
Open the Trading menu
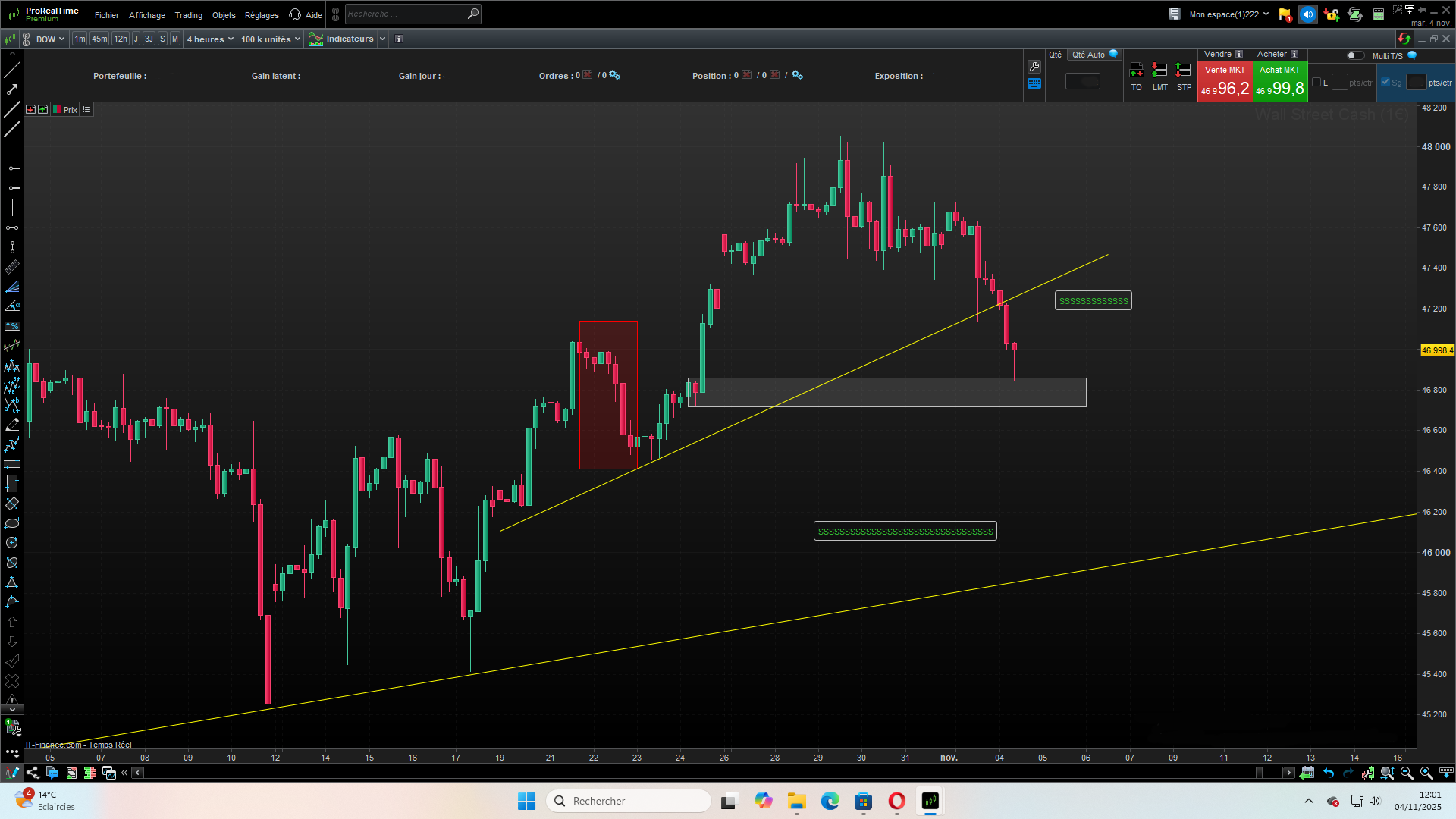point(188,15)
